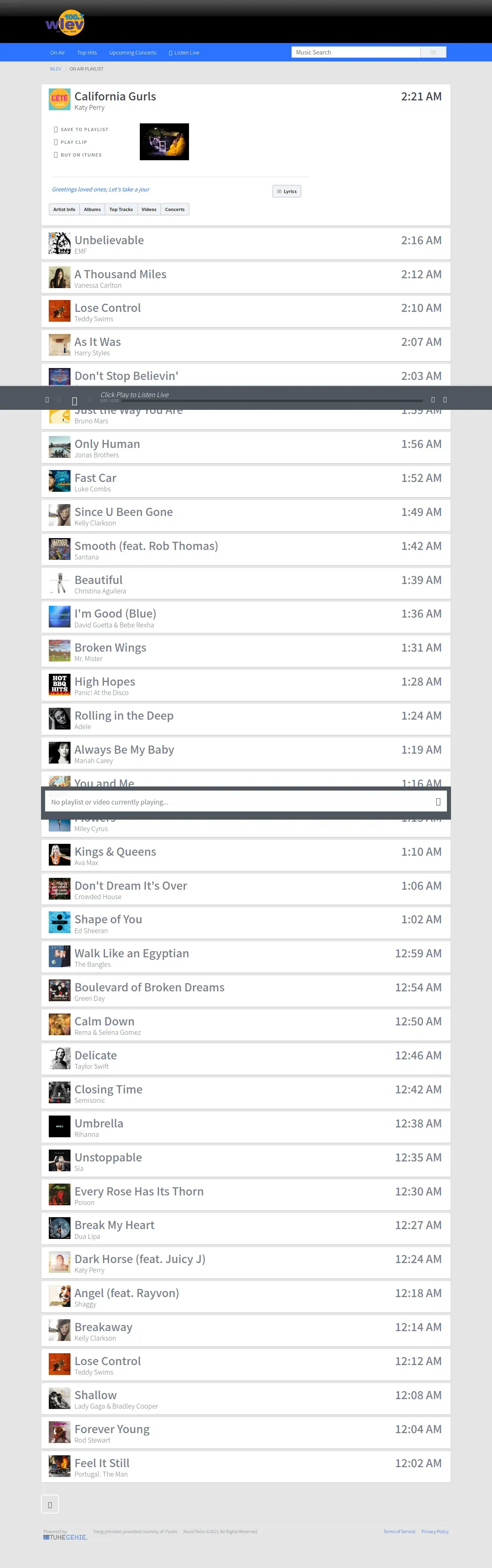The image size is (492, 1568).
Task: Select the Top Tracks tab
Action: click(121, 209)
